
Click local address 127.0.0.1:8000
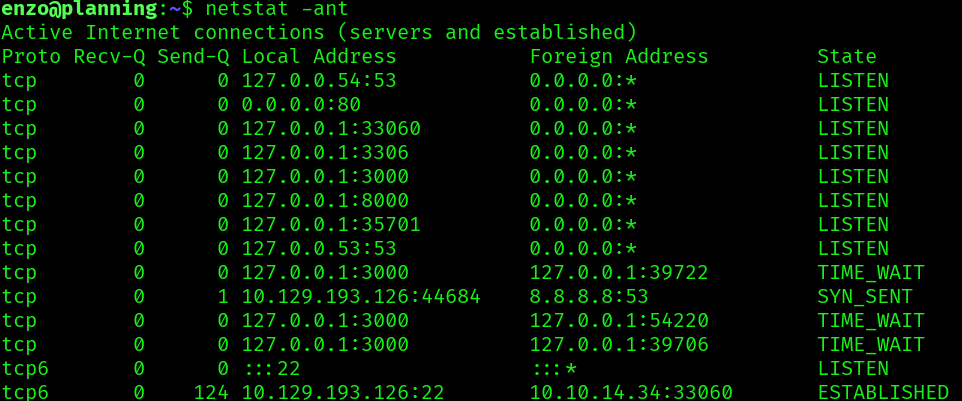325,201
